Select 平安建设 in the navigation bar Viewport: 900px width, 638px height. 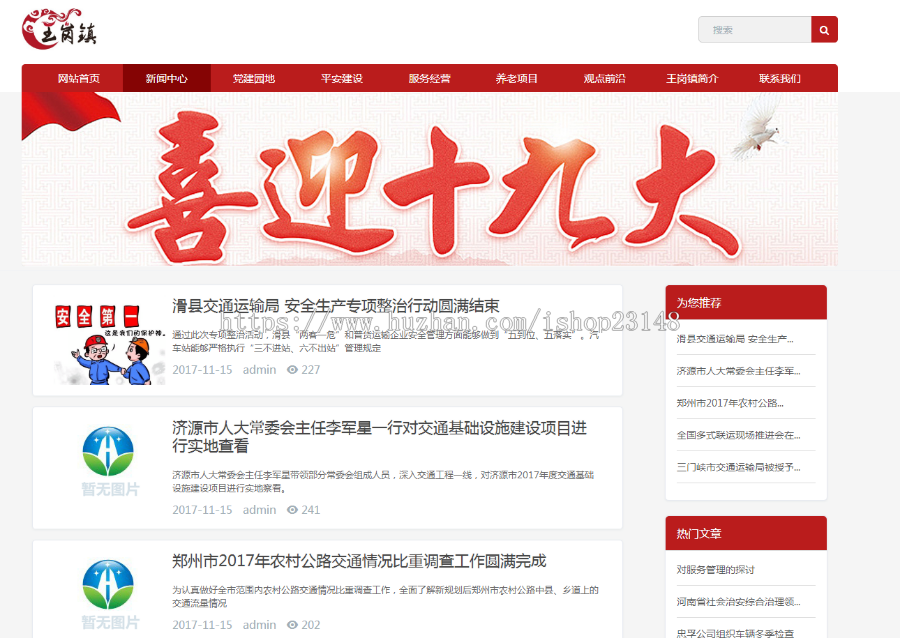click(342, 79)
